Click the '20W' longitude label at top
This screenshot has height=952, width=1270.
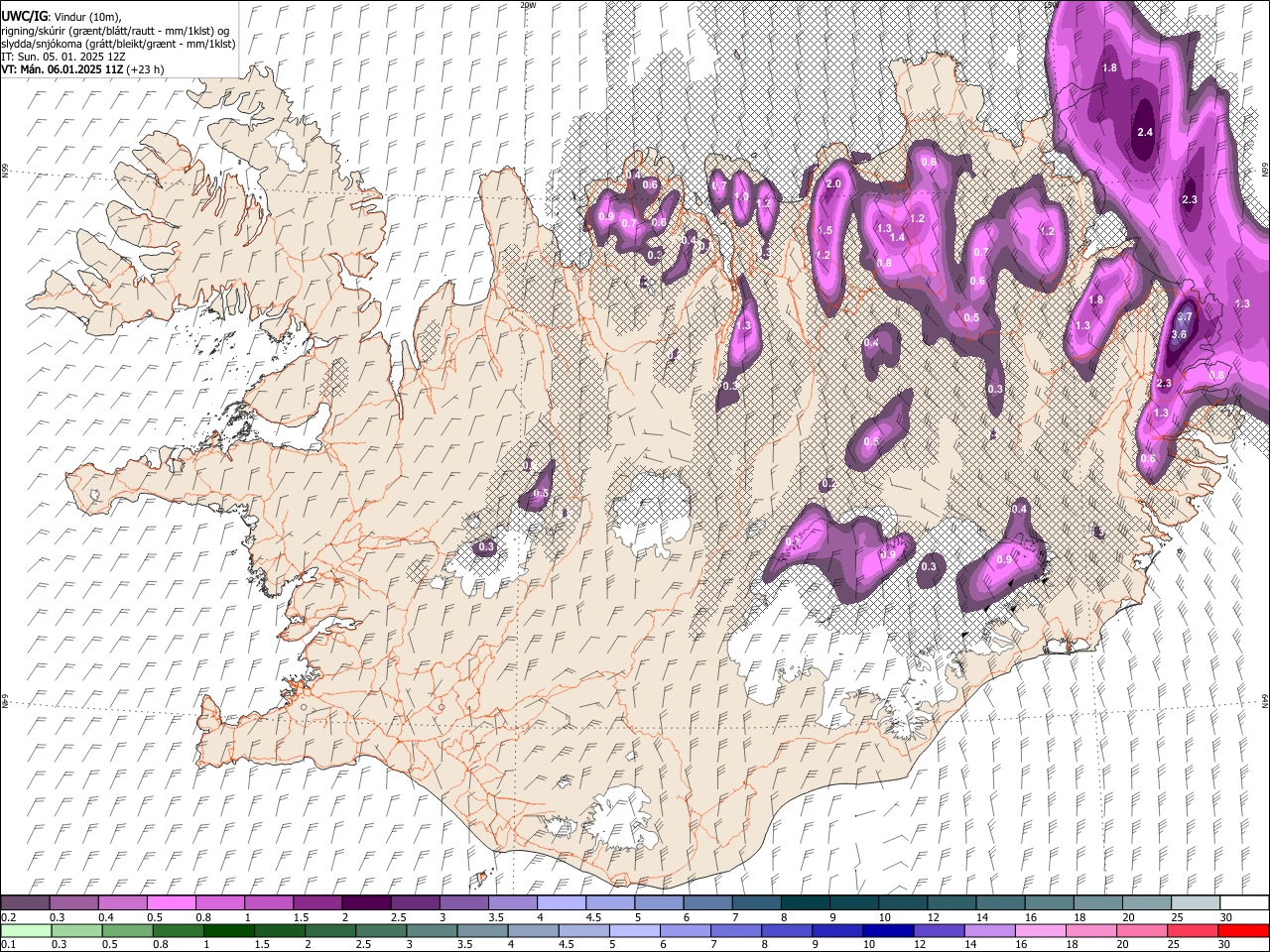tap(527, 5)
